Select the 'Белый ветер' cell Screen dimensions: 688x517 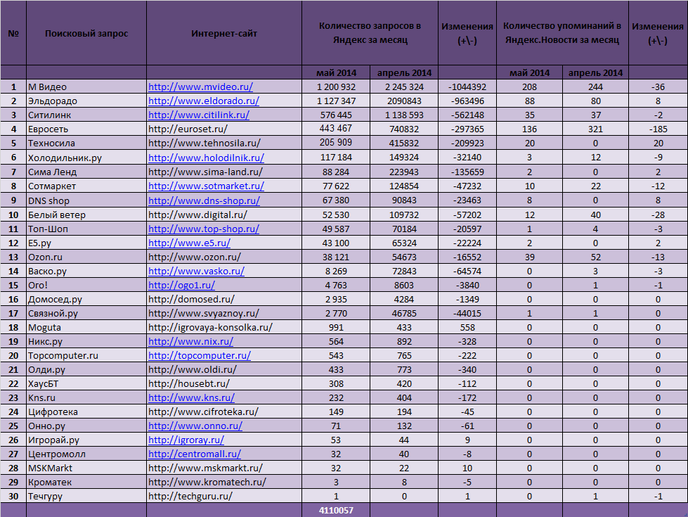pos(86,215)
